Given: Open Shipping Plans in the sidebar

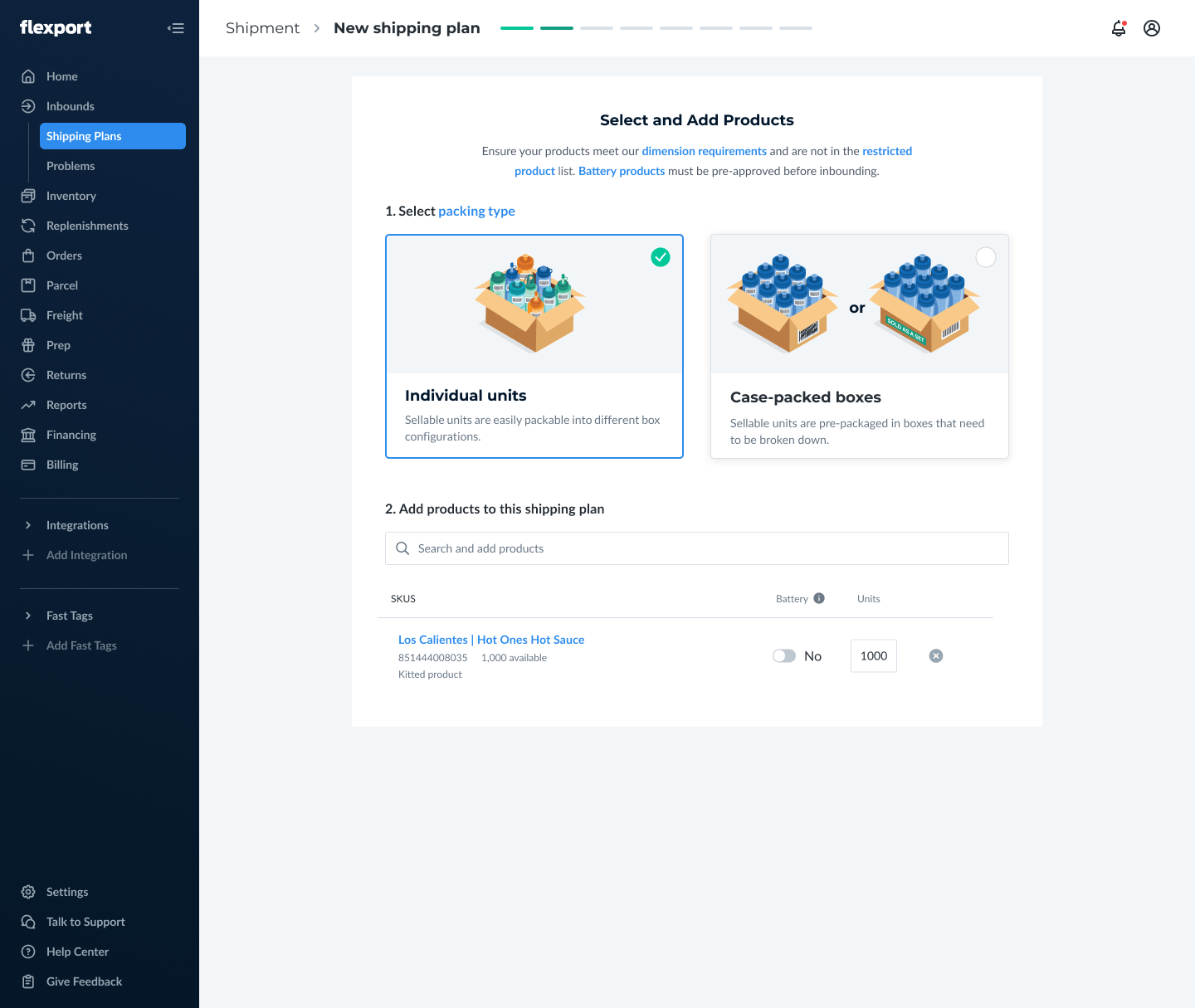Looking at the screenshot, I should (85, 136).
